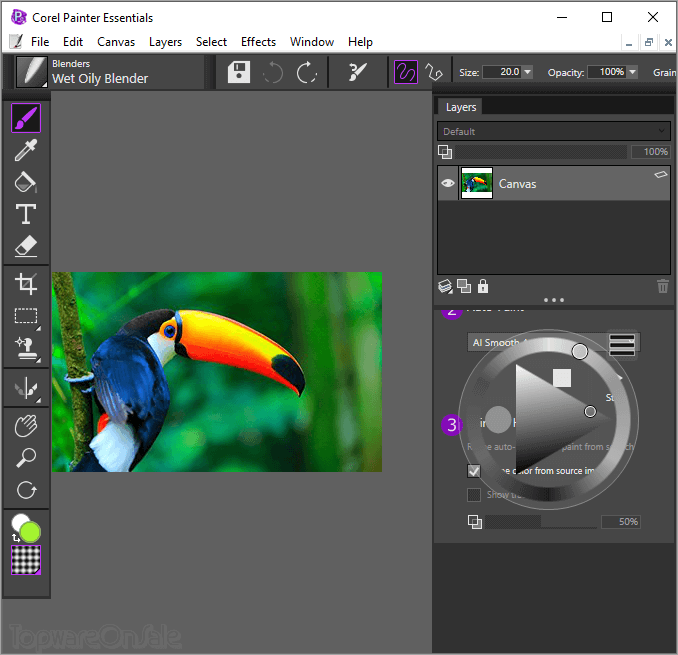
Task: Click the tracing opacity 50% field
Action: pos(620,522)
